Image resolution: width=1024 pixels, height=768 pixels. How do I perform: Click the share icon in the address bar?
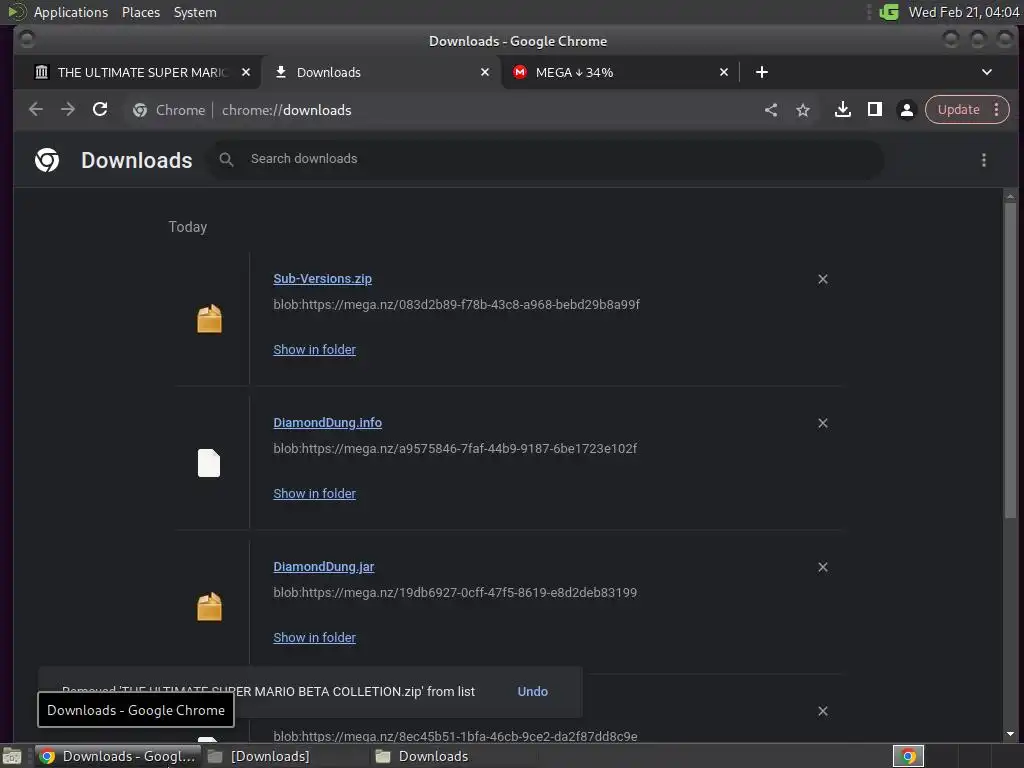click(x=771, y=110)
